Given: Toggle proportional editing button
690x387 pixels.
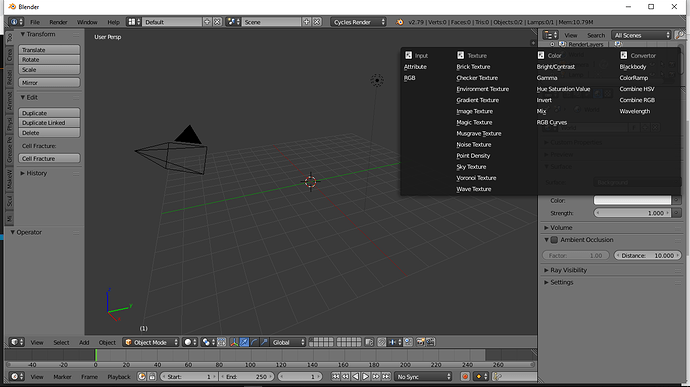Looking at the screenshot, I should 382,342.
